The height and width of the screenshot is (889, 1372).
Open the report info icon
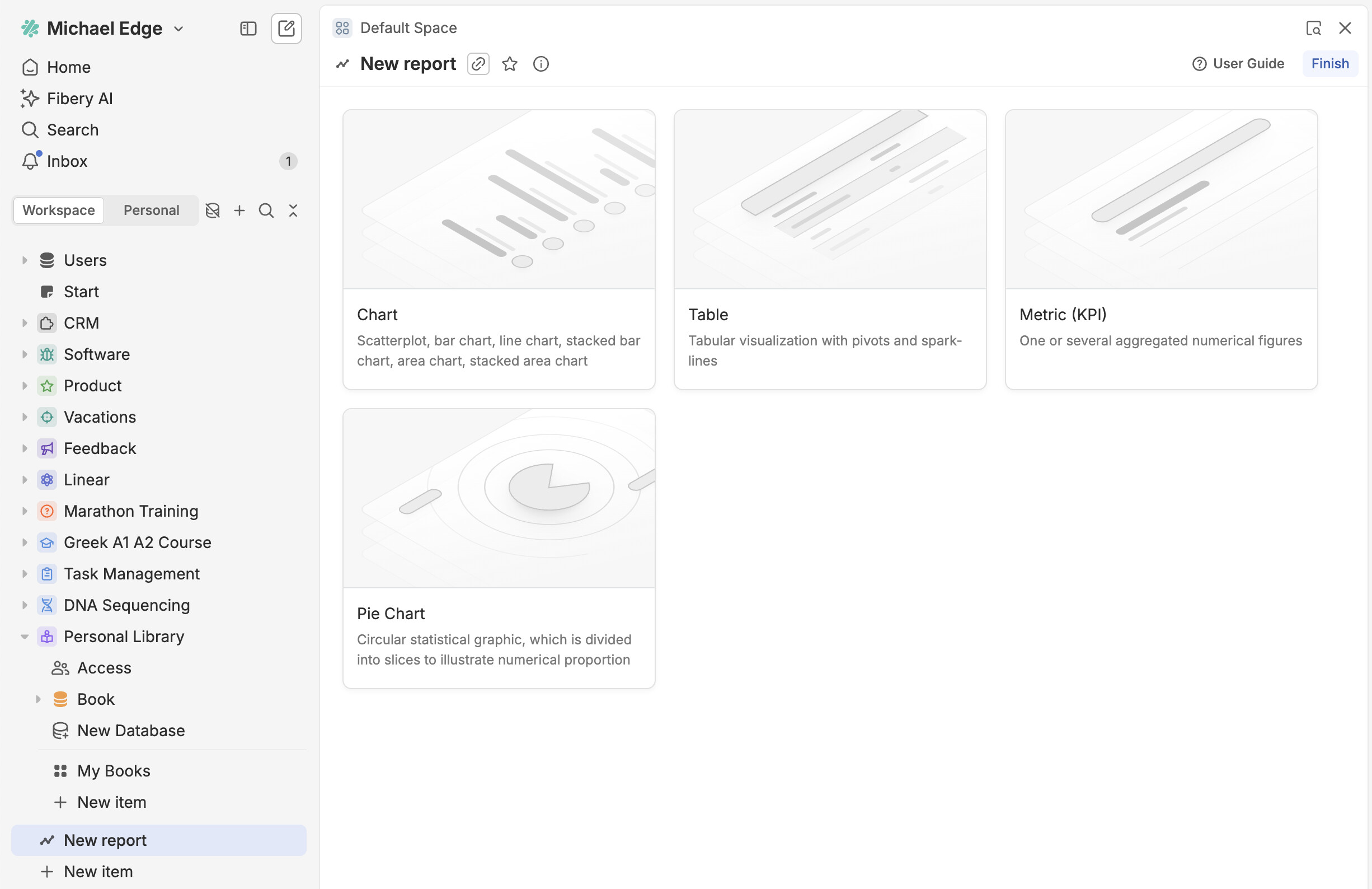(541, 63)
